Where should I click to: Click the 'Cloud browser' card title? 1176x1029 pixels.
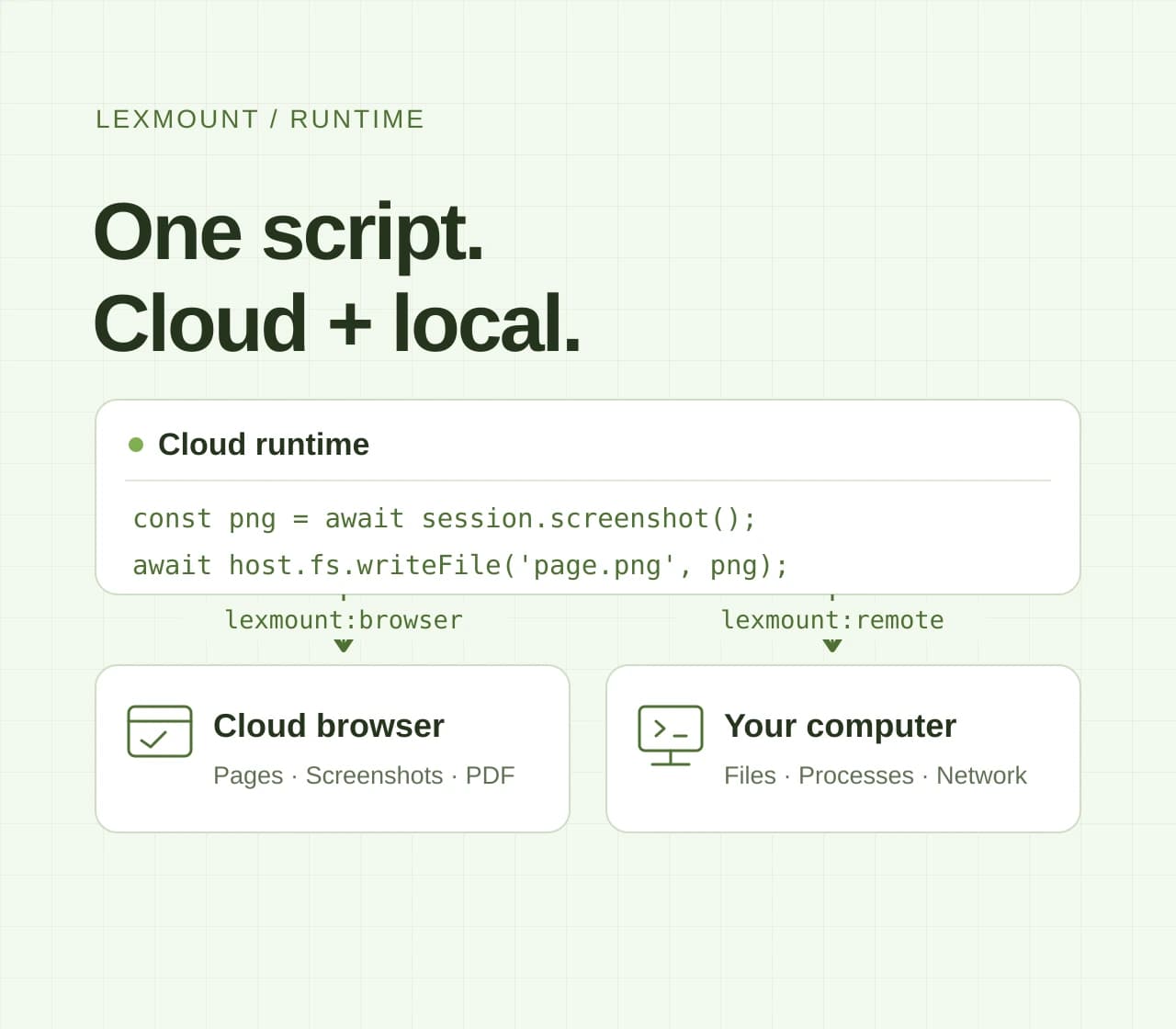[x=329, y=726]
